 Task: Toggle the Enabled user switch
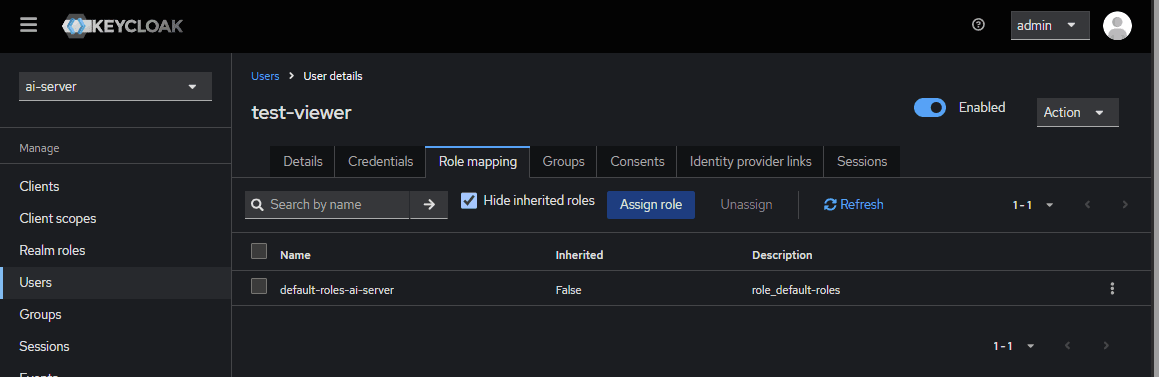click(930, 108)
